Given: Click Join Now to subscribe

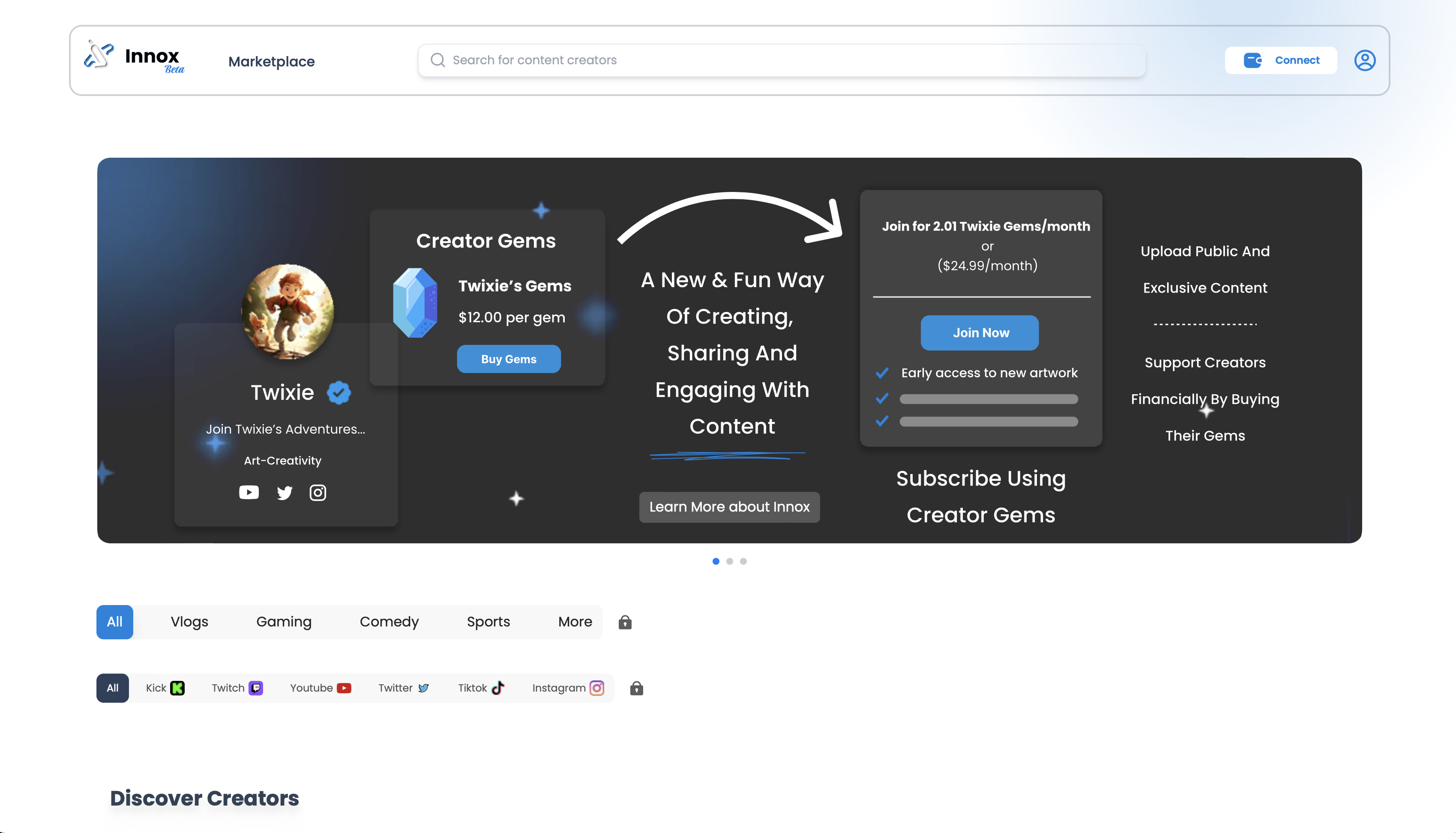Looking at the screenshot, I should [x=980, y=333].
